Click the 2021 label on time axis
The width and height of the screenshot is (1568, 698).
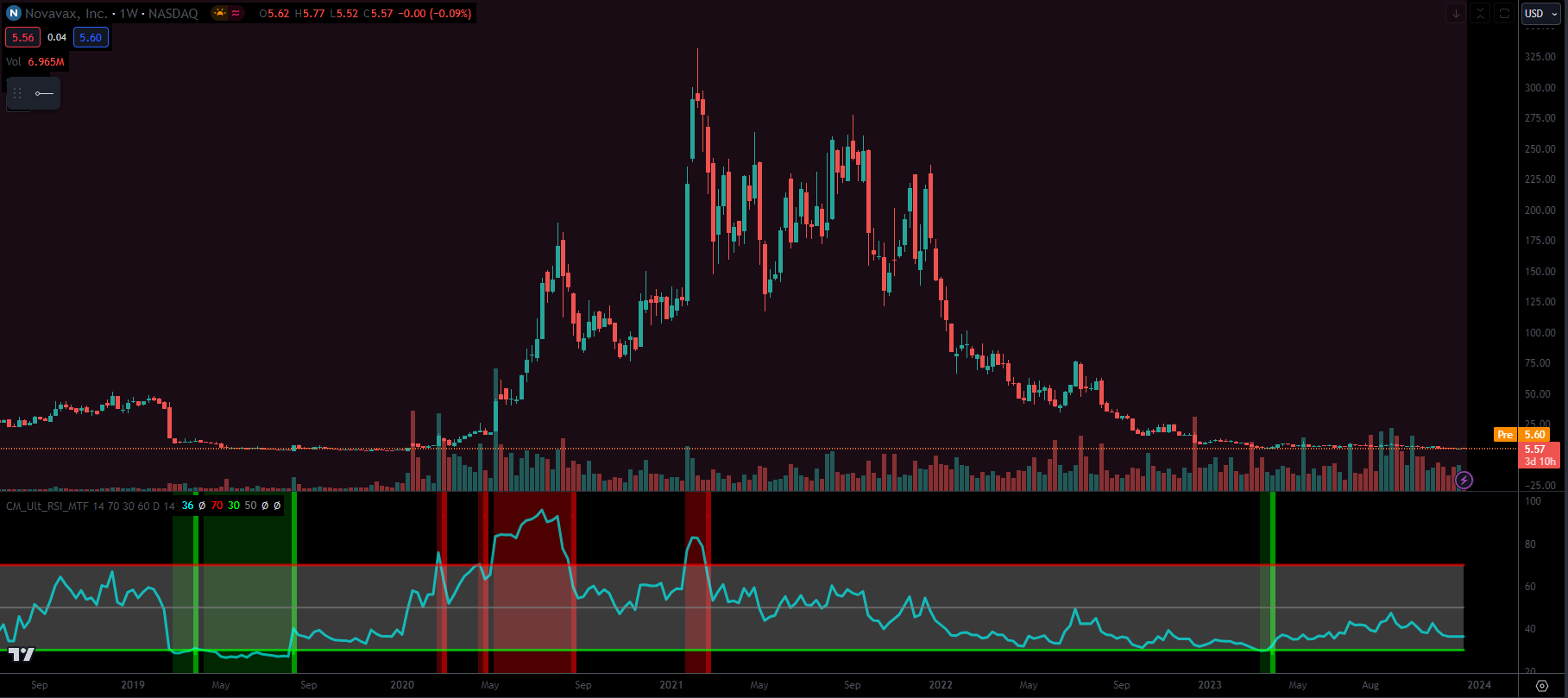pos(671,685)
